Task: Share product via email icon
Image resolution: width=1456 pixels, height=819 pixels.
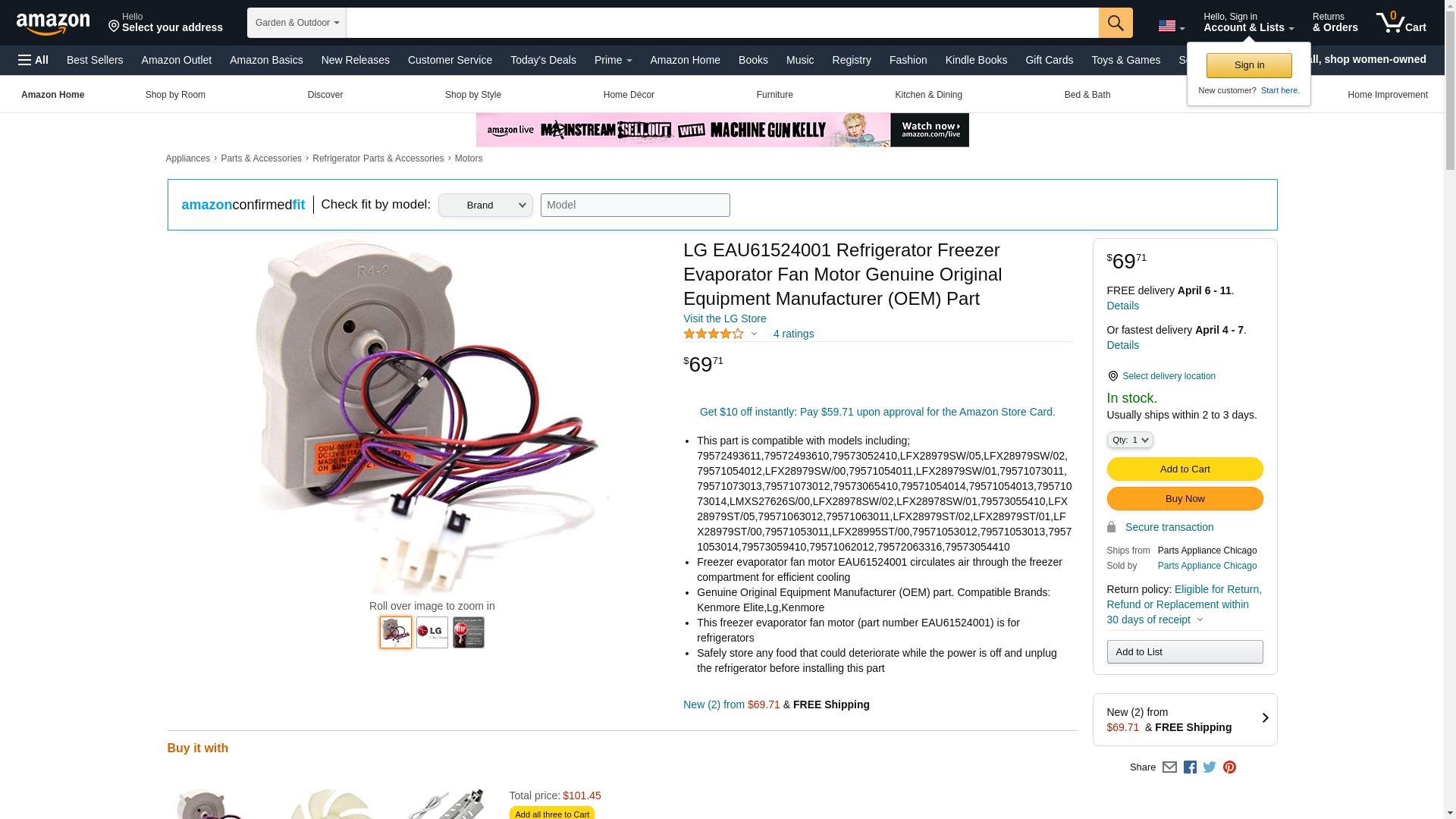Action: [x=1169, y=767]
